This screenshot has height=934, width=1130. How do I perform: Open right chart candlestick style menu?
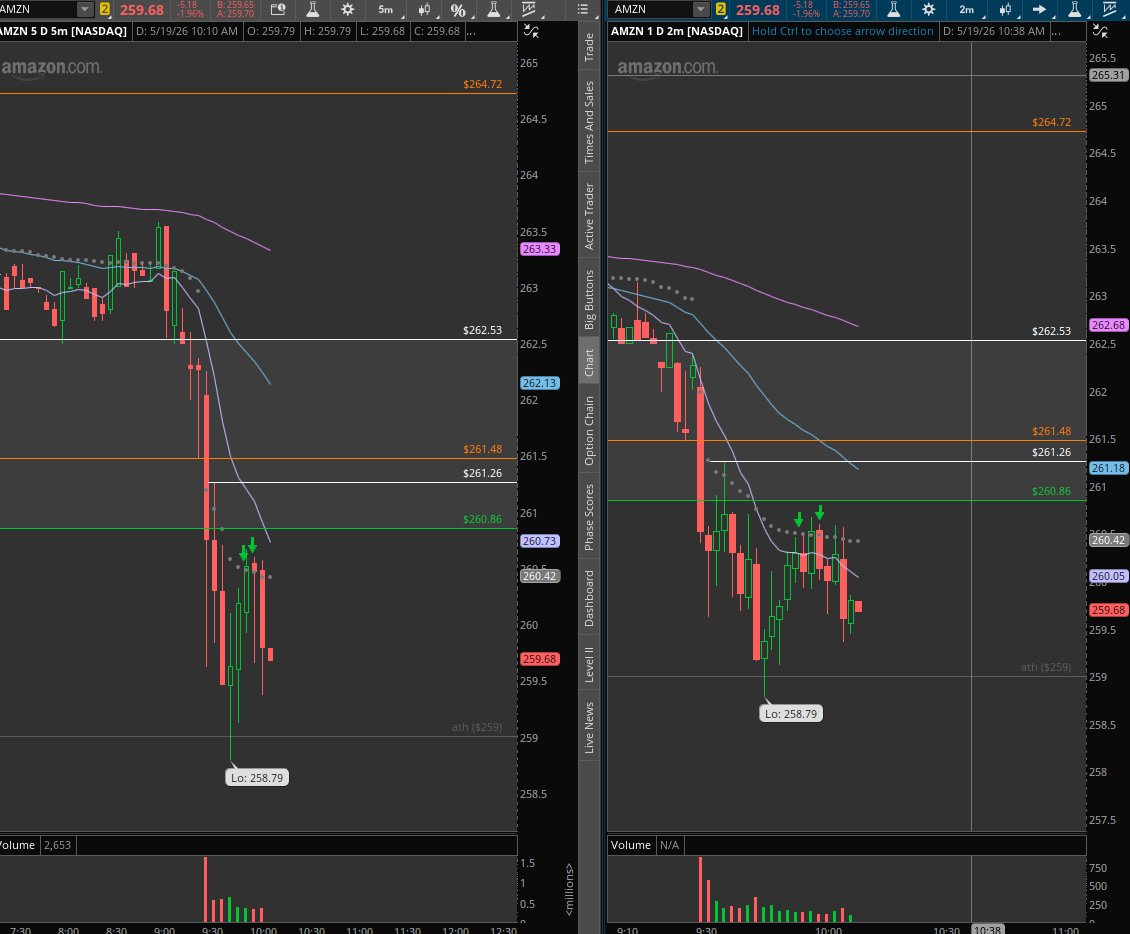click(x=1005, y=9)
